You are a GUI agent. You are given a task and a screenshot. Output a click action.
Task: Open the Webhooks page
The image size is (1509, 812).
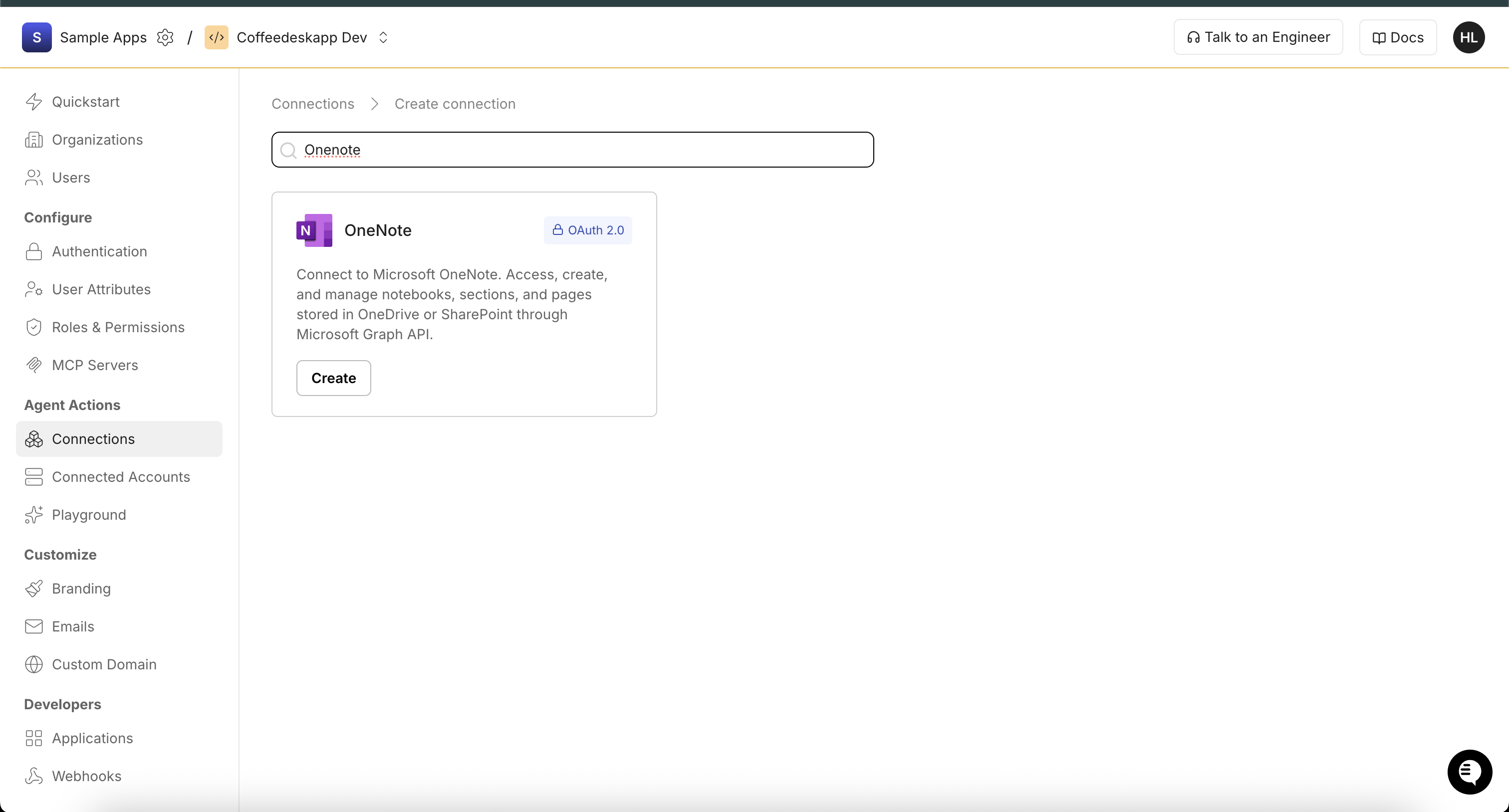click(86, 776)
